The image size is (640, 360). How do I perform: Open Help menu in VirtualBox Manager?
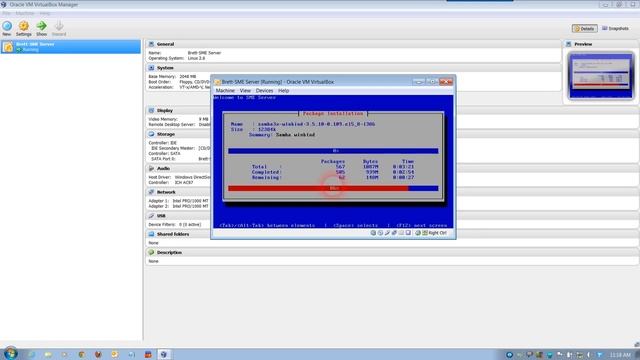pos(45,13)
